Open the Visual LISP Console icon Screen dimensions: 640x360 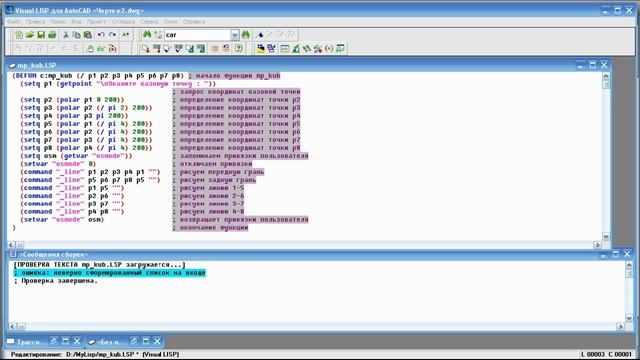tap(284, 49)
